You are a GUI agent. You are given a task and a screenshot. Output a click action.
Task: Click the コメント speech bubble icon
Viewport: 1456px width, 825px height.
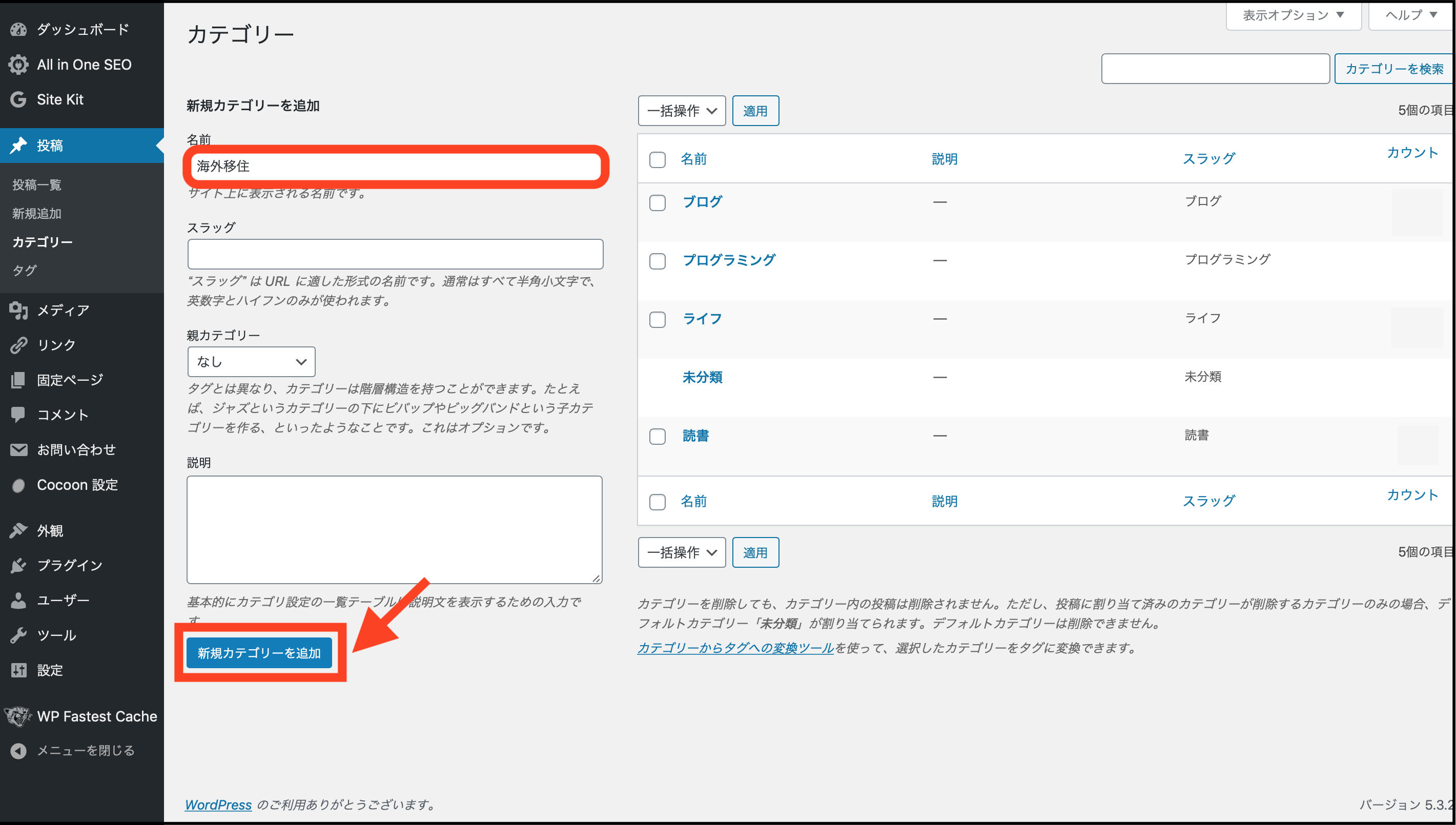18,415
